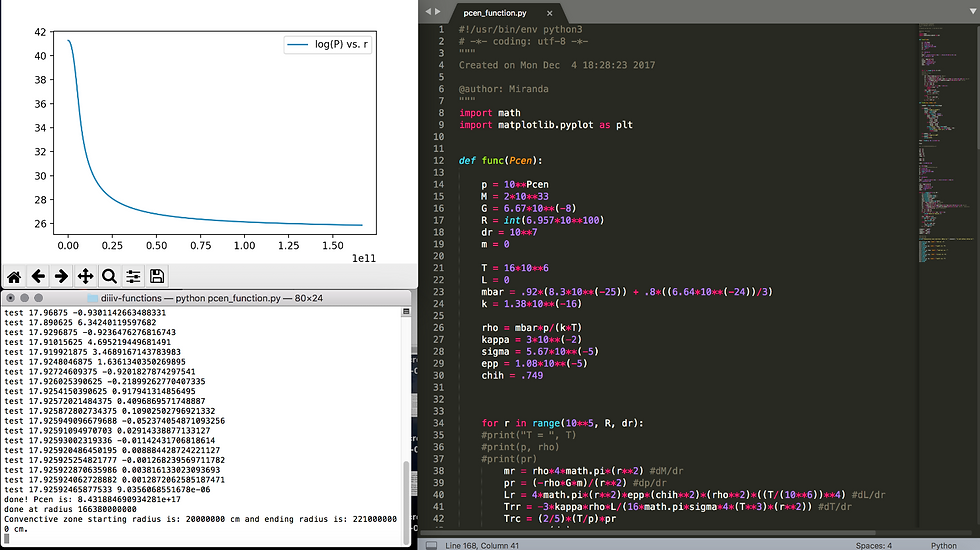Click 'rho = mbar*p/(k*T)' line
This screenshot has width=980, height=550.
[x=531, y=328]
